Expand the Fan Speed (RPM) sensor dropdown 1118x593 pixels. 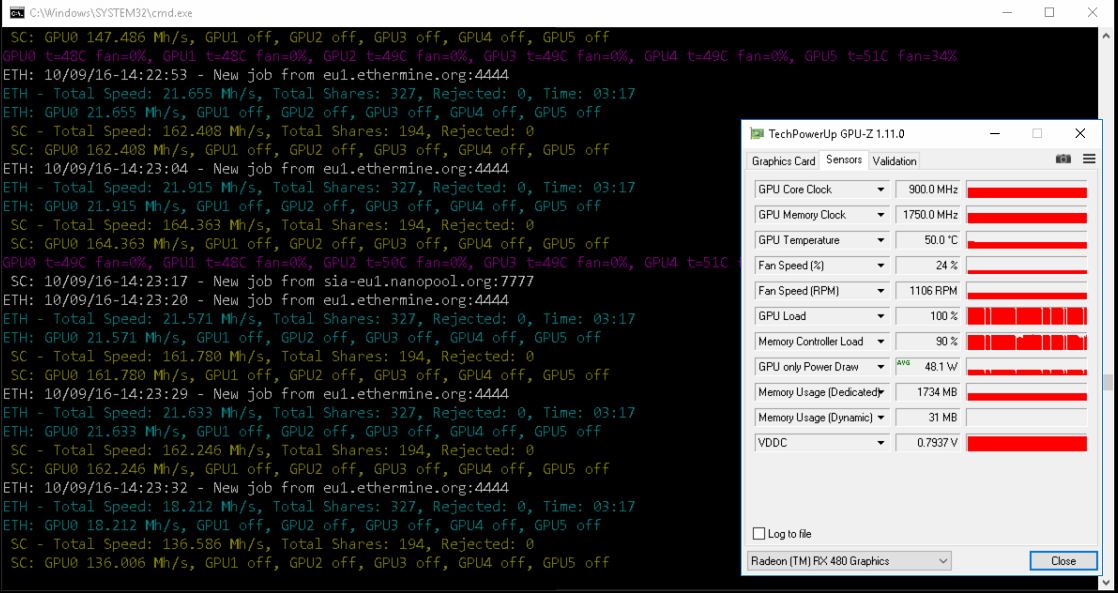tap(881, 291)
